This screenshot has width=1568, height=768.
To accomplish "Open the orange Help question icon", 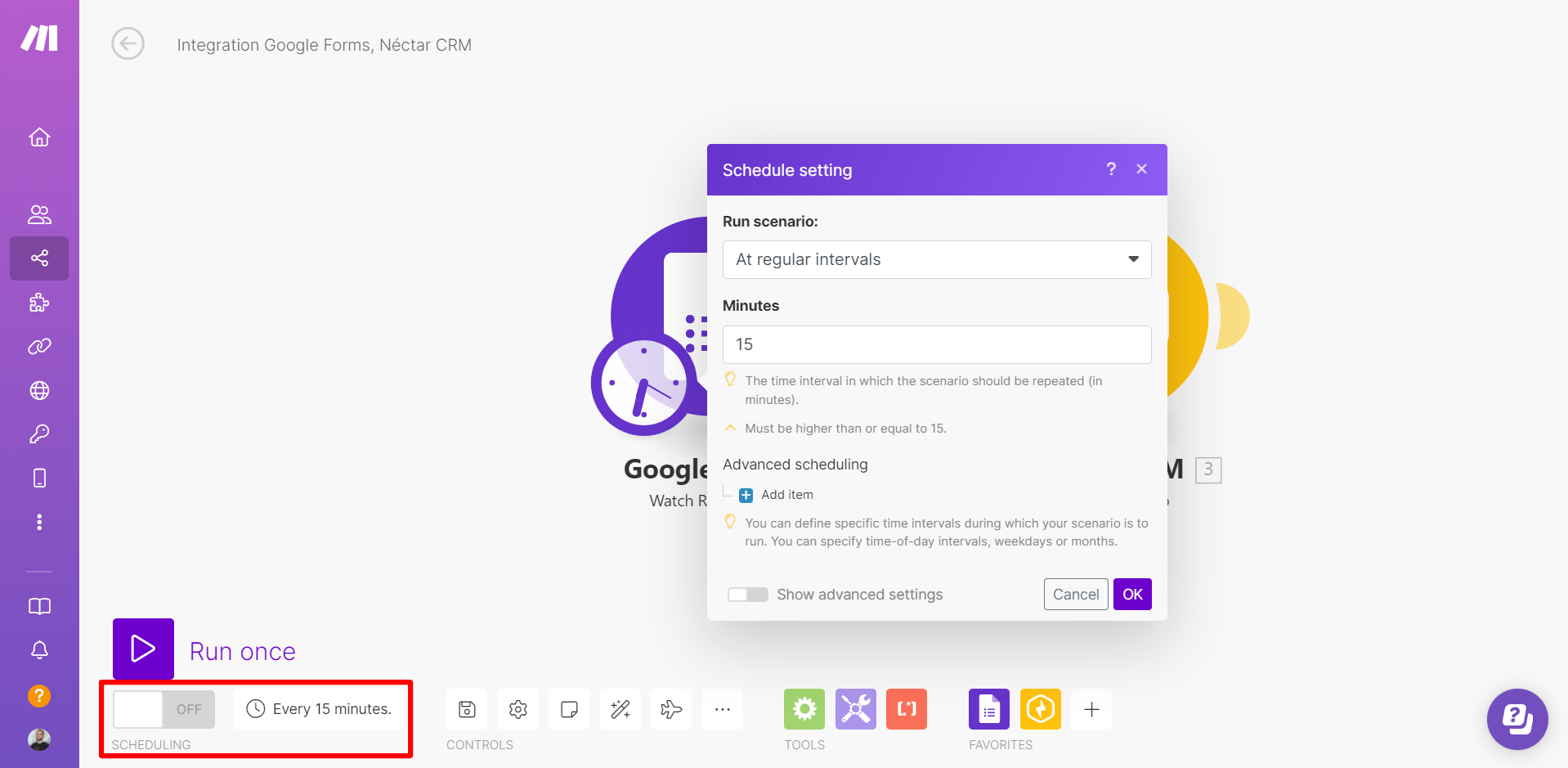I will tap(39, 696).
